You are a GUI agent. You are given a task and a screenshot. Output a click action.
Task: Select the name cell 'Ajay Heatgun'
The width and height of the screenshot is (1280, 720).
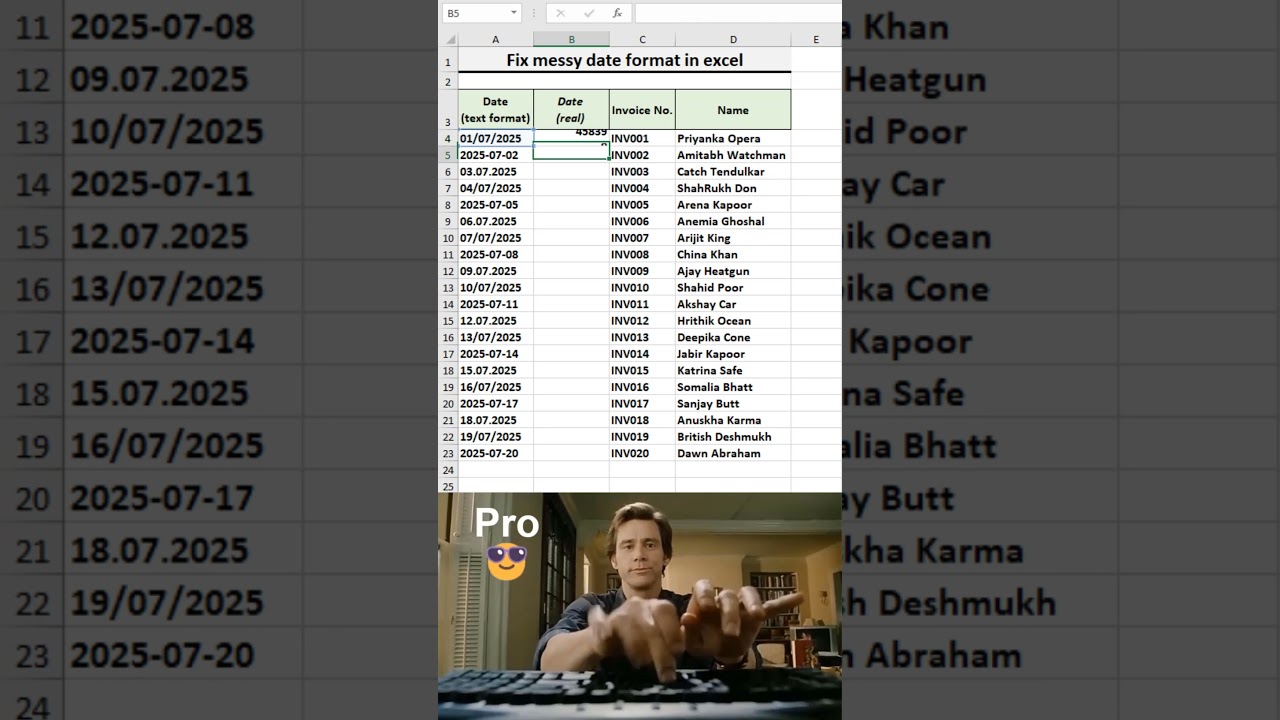733,271
